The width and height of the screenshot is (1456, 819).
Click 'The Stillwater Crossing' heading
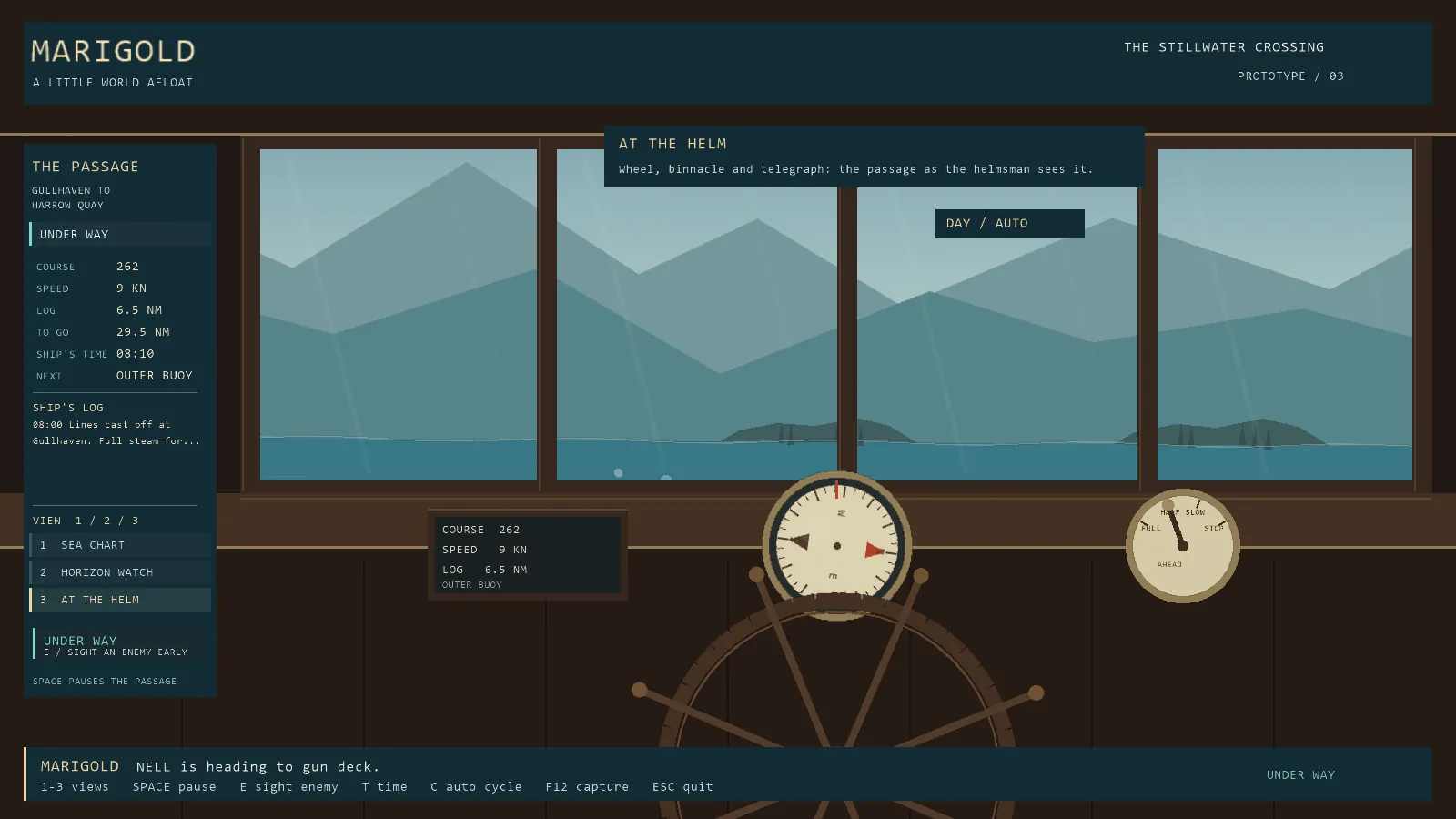click(x=1224, y=47)
